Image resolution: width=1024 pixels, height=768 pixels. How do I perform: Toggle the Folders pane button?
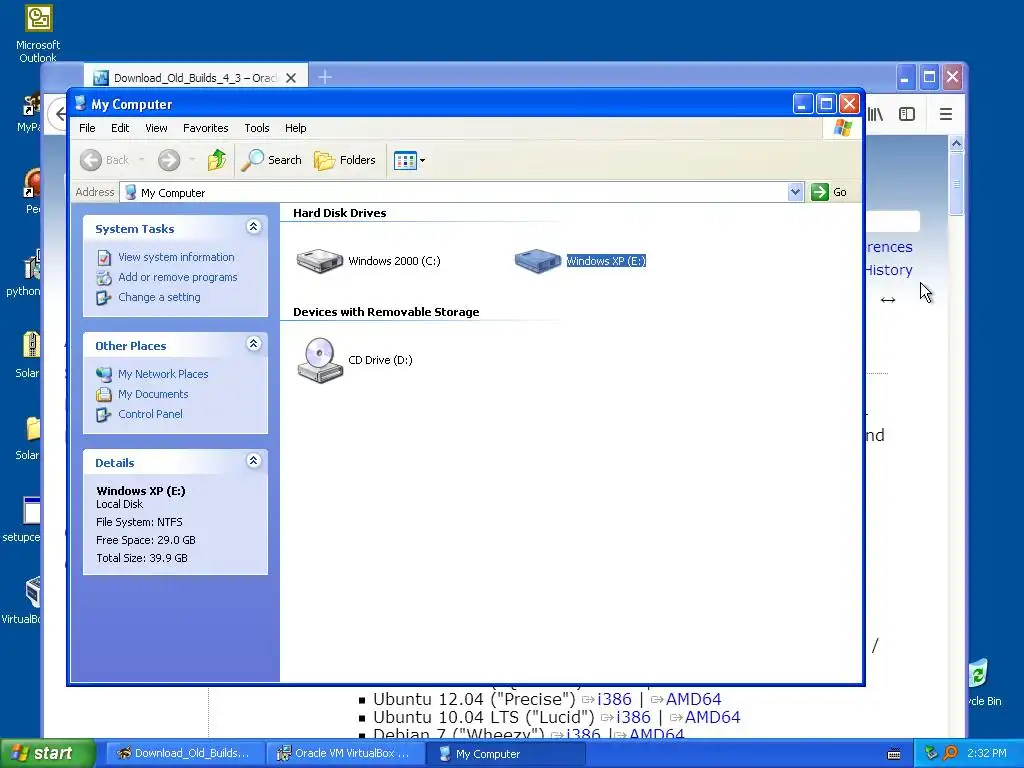345,160
